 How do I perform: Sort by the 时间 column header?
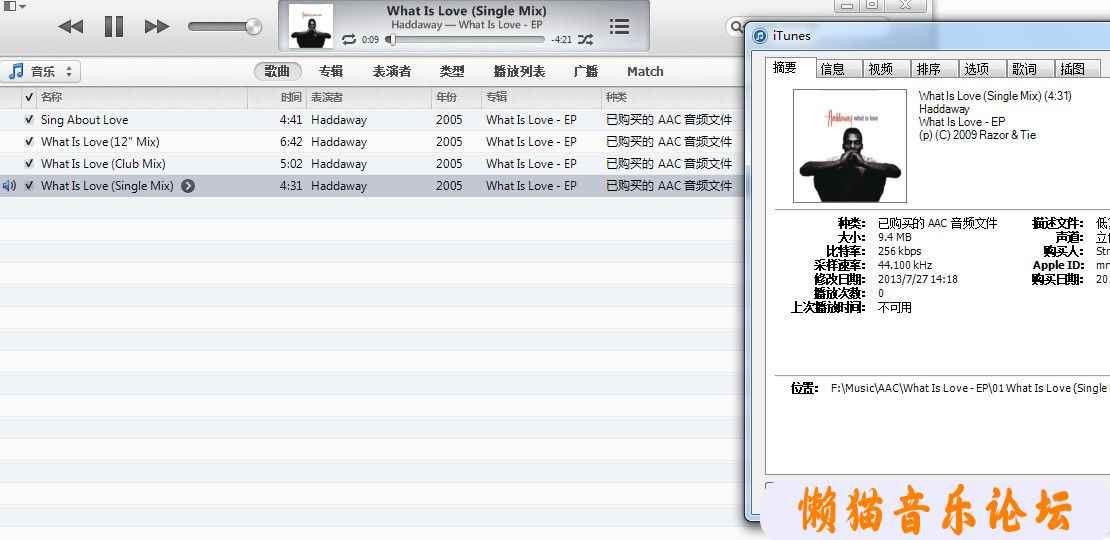tap(276, 97)
